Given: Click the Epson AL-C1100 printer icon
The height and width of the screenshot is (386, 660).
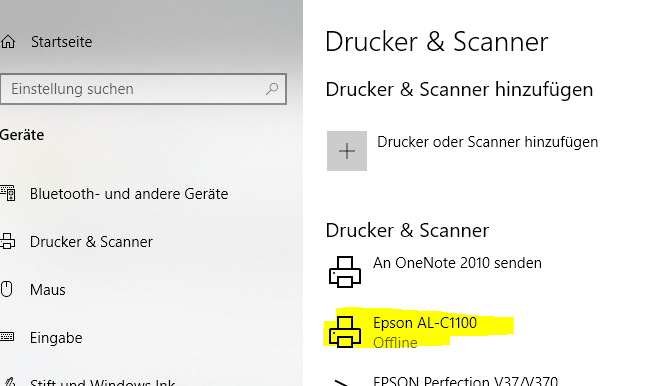Looking at the screenshot, I should pyautogui.click(x=345, y=332).
